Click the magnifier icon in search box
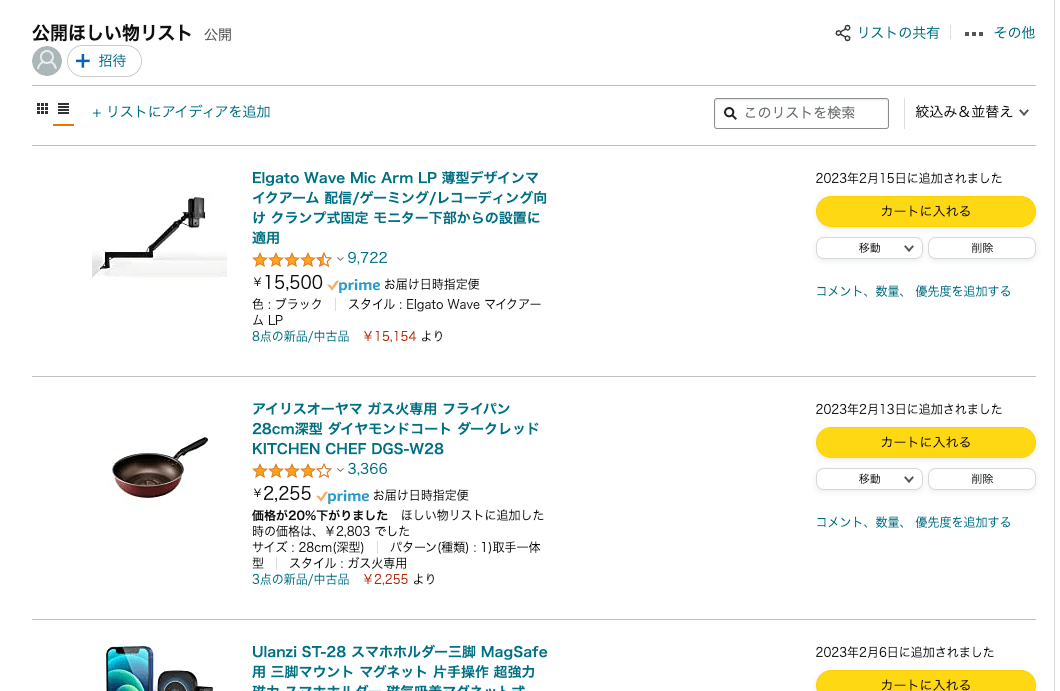 coord(730,114)
